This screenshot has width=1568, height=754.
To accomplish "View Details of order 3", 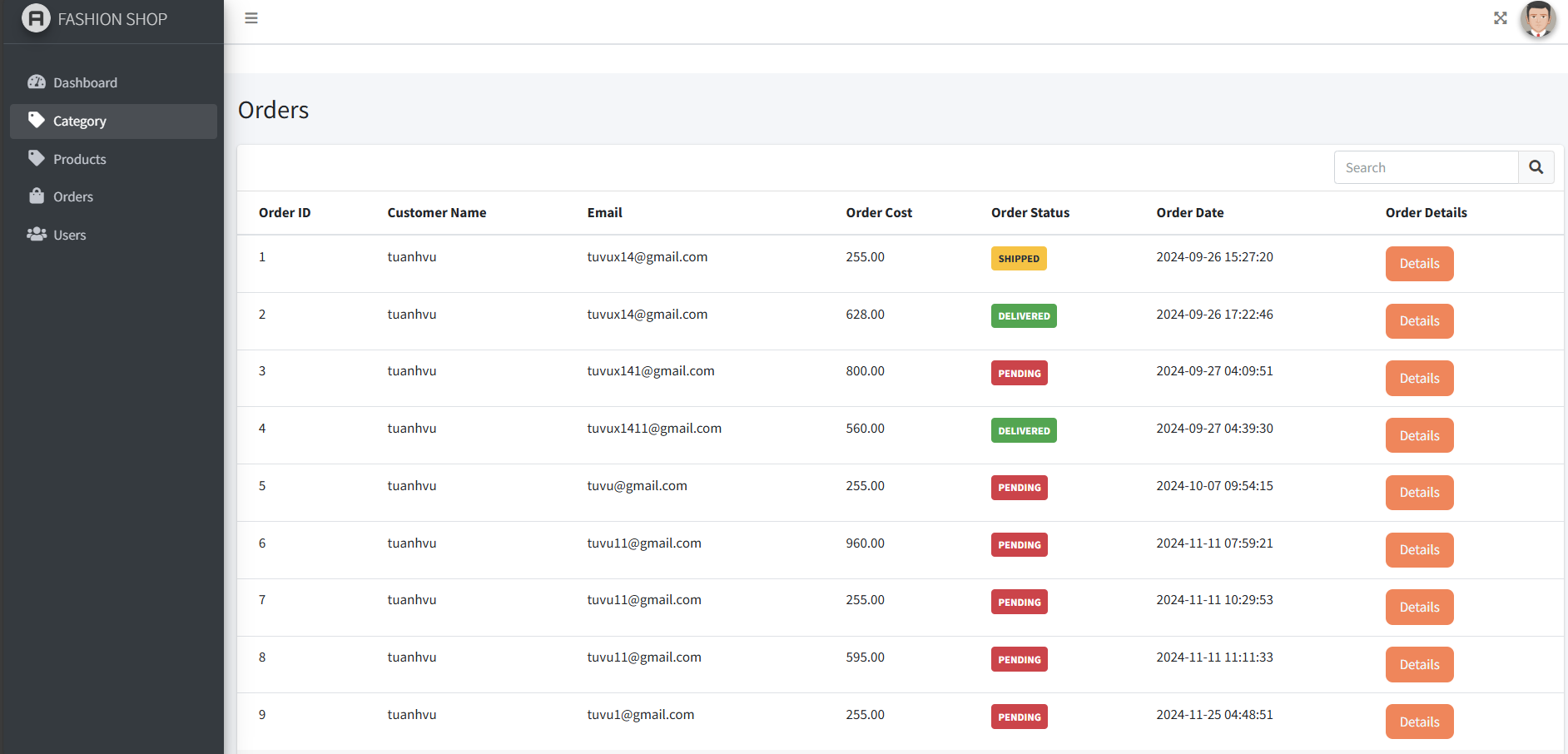I will pyautogui.click(x=1419, y=379).
